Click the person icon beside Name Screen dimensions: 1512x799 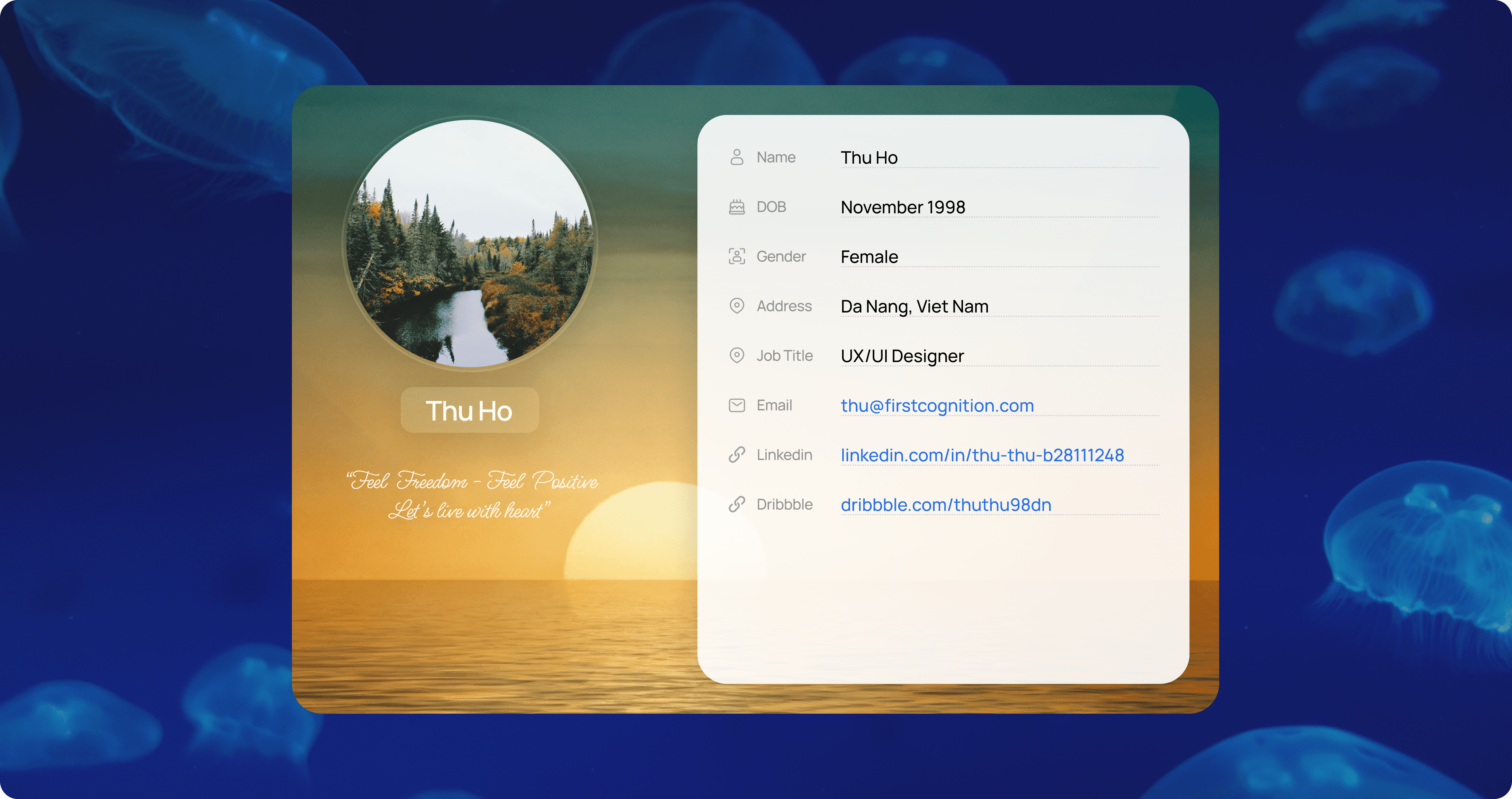pos(737,157)
